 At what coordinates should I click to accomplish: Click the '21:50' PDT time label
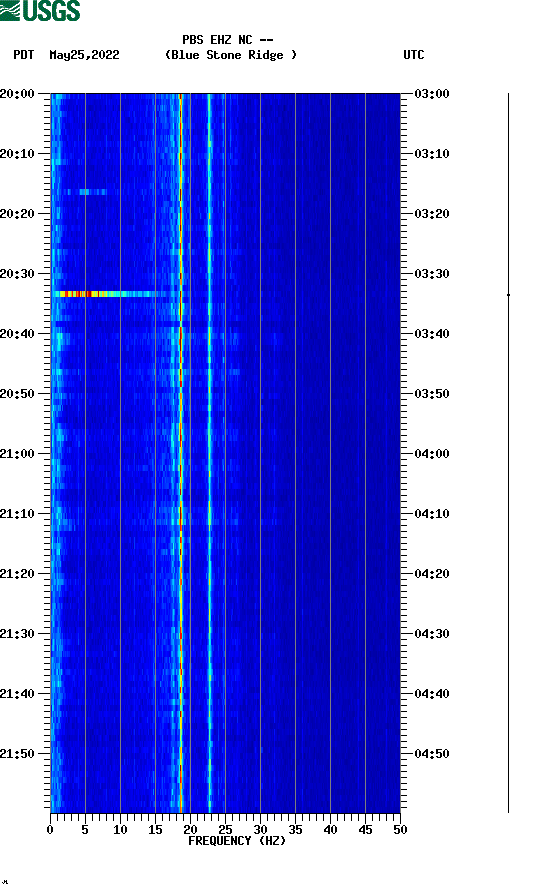[17, 754]
